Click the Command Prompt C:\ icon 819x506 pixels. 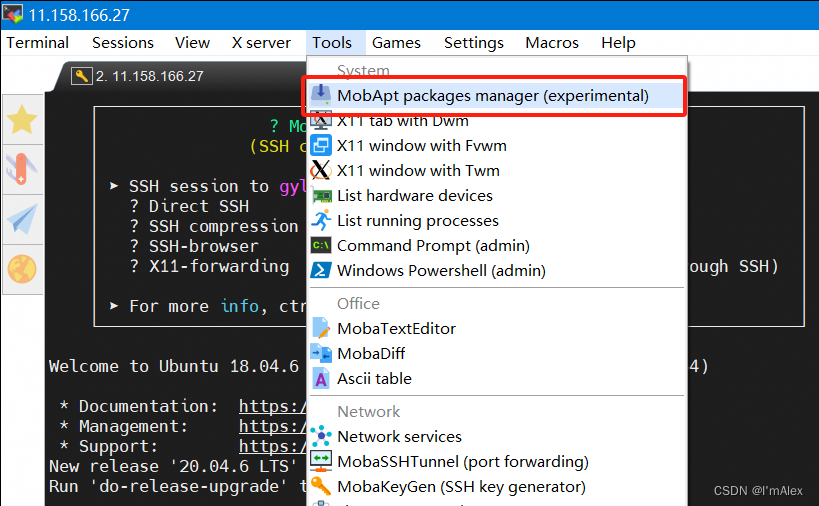[321, 245]
